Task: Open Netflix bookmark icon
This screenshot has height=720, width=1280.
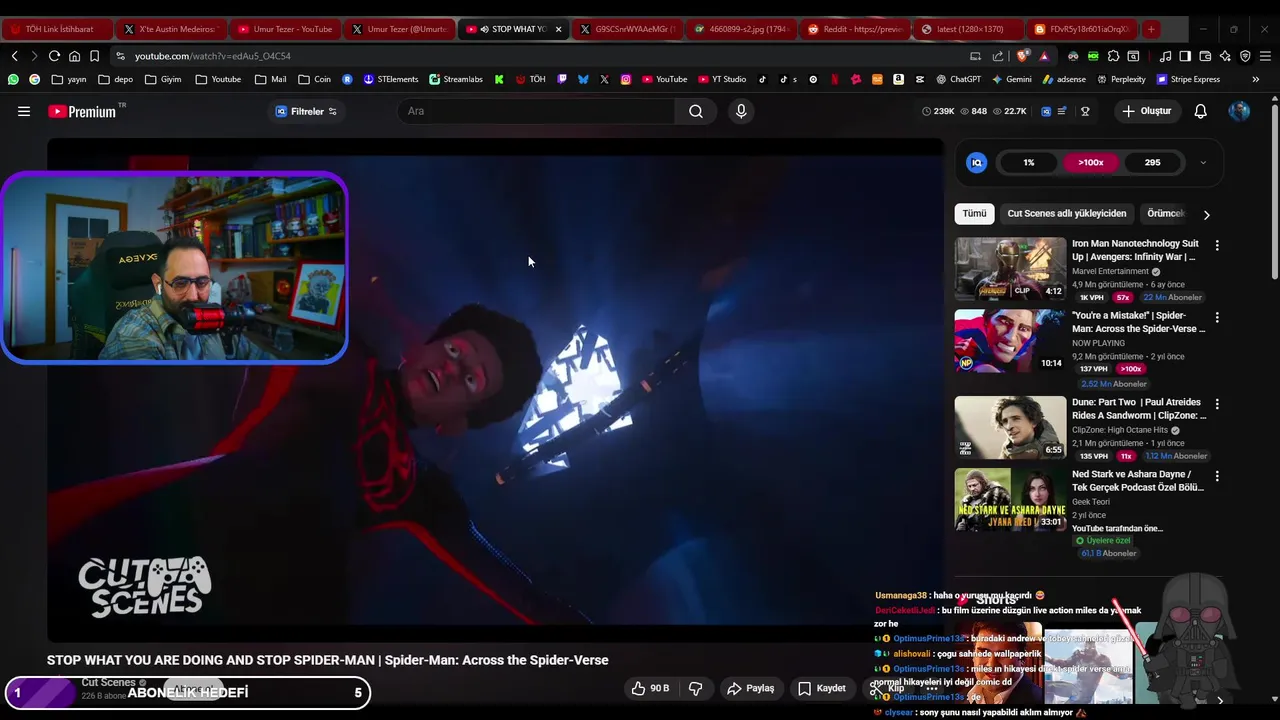Action: point(835,79)
